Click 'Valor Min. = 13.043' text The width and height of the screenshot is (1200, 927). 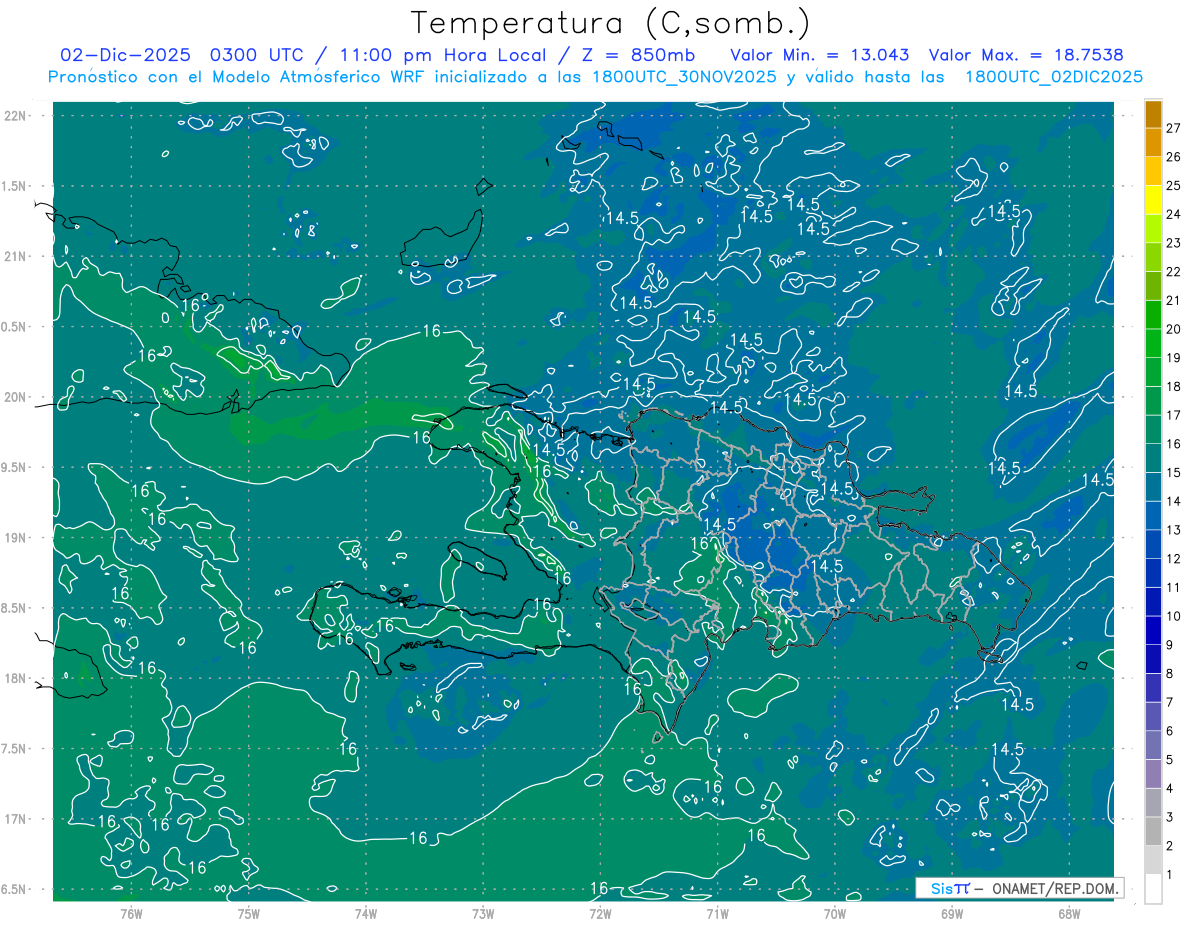820,55
